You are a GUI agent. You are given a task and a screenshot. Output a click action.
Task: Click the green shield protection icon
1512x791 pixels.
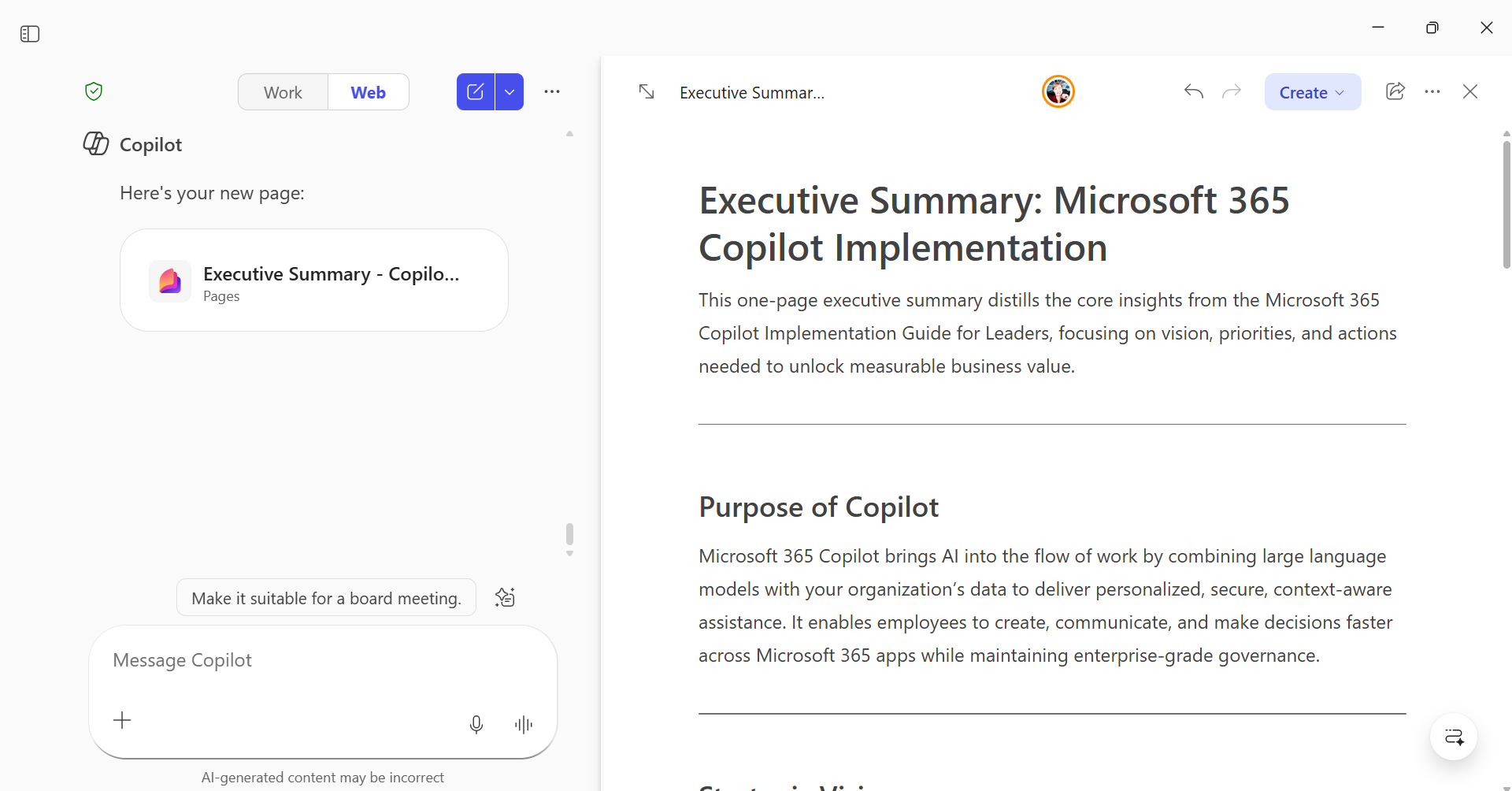click(x=94, y=91)
